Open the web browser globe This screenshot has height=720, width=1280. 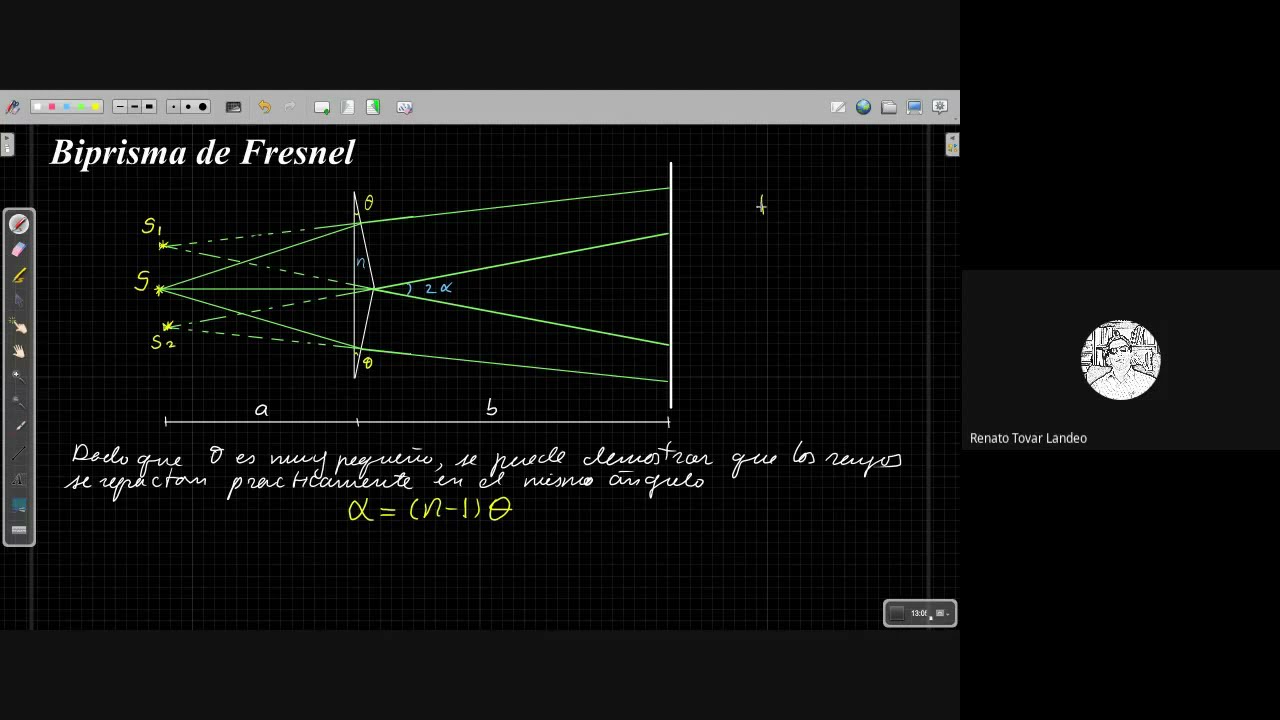click(863, 107)
